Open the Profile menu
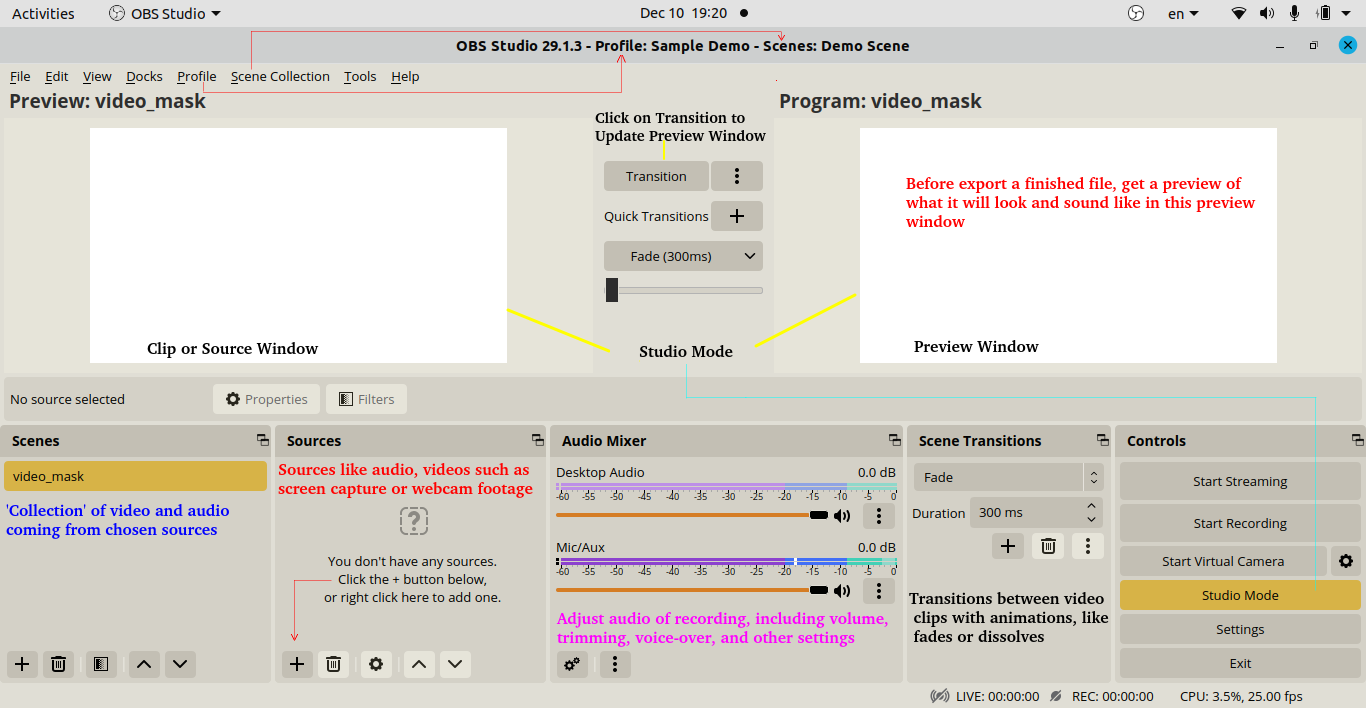 tap(197, 76)
